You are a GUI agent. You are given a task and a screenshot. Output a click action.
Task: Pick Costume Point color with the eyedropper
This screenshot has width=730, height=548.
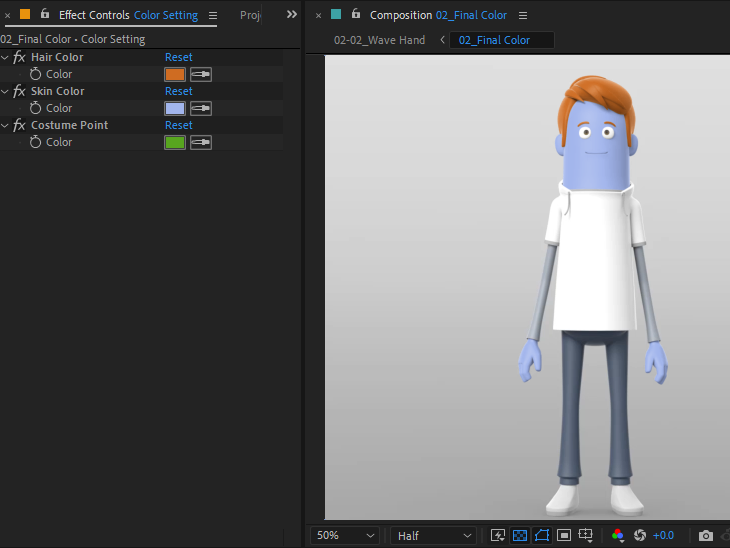pyautogui.click(x=201, y=142)
